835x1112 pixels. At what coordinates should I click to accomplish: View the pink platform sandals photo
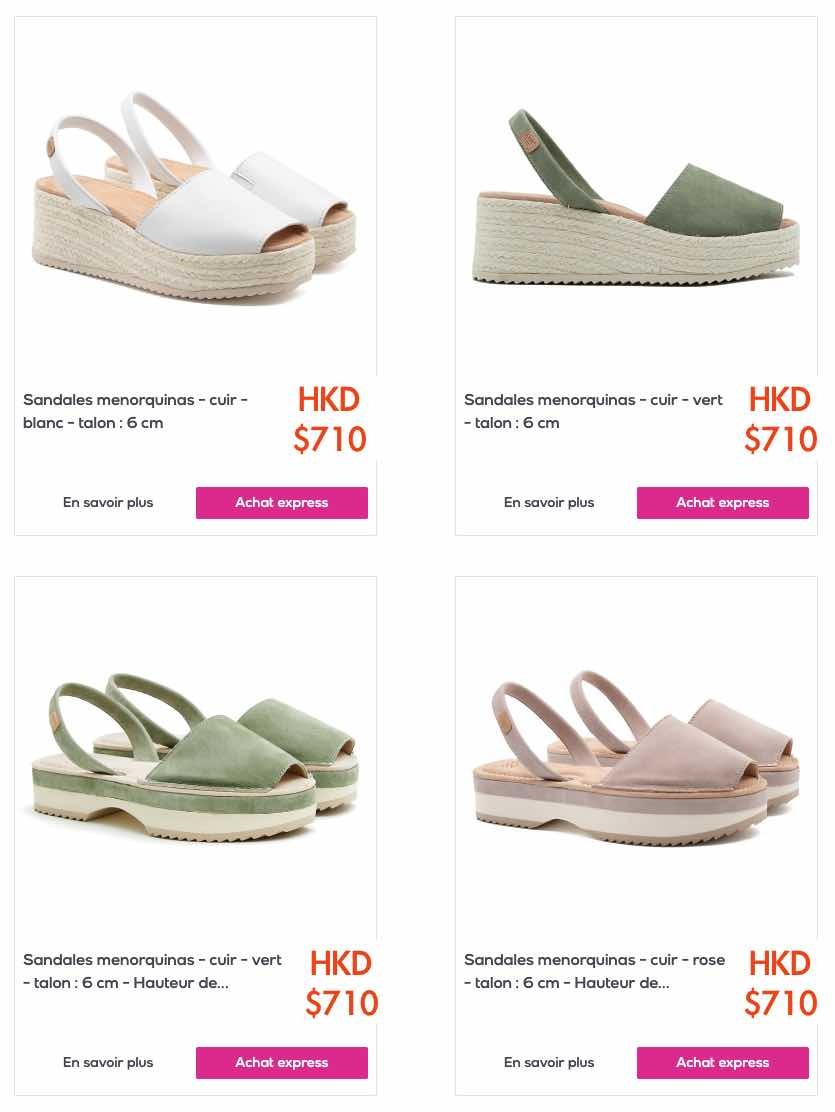pos(636,757)
